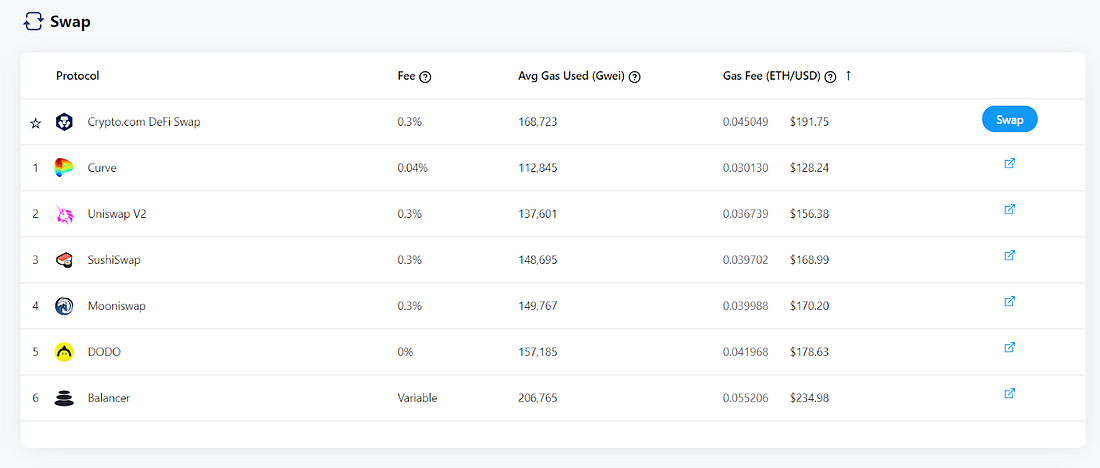
Task: Click the Crypto.com DeFi Swap logo
Action: (65, 121)
